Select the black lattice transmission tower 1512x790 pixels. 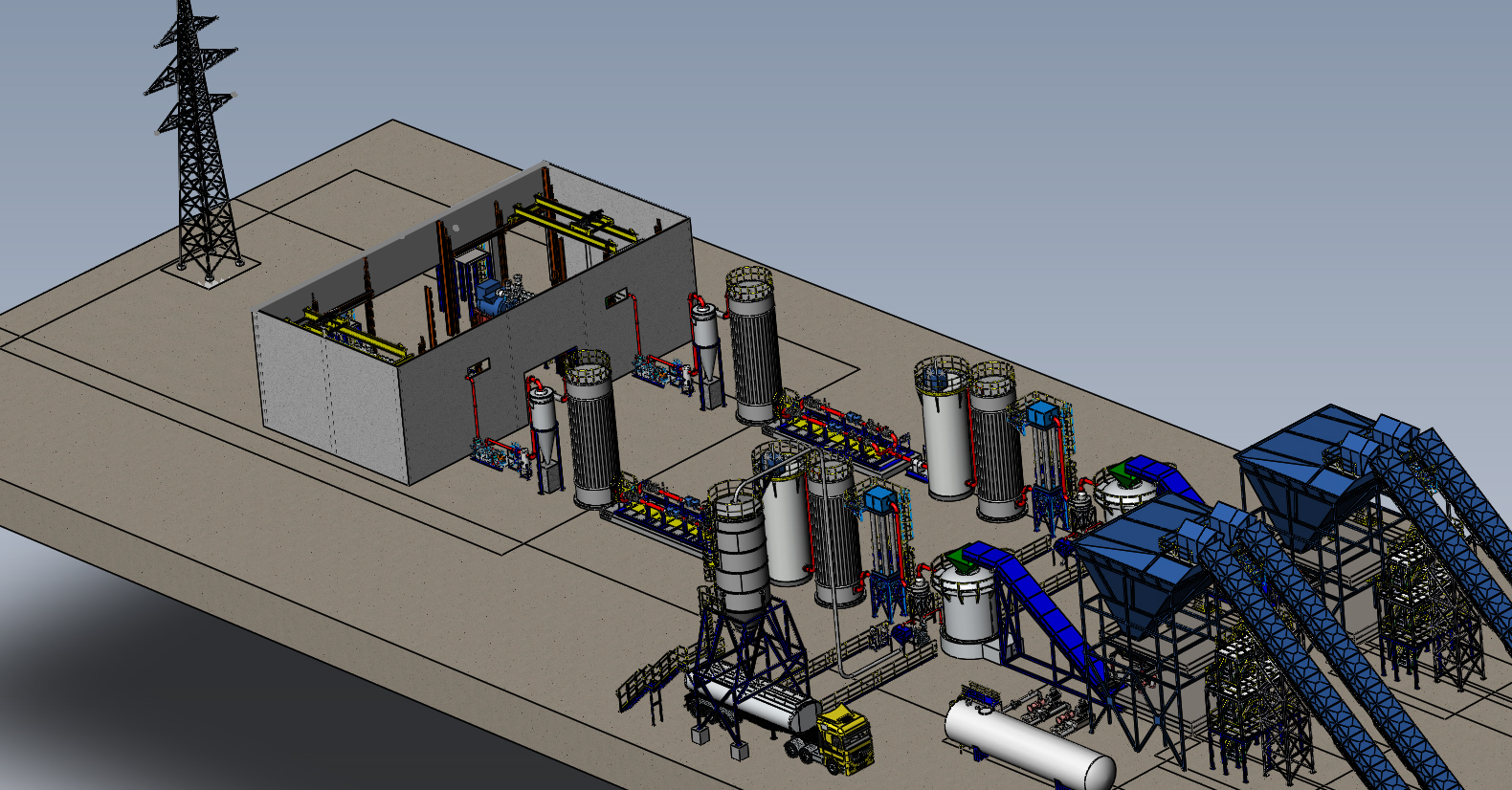pos(198,143)
